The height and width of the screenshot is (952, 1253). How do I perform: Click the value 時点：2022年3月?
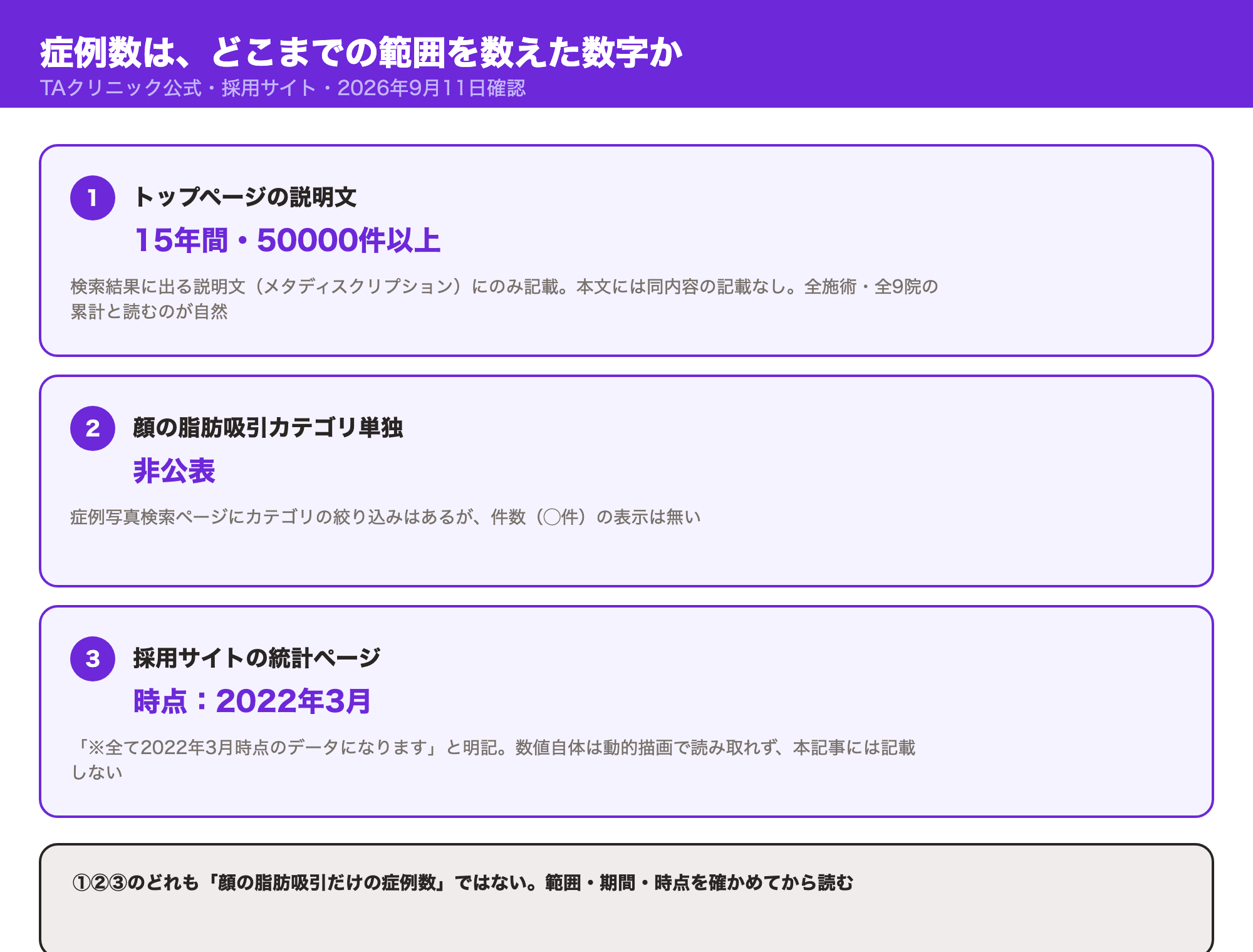tap(252, 701)
